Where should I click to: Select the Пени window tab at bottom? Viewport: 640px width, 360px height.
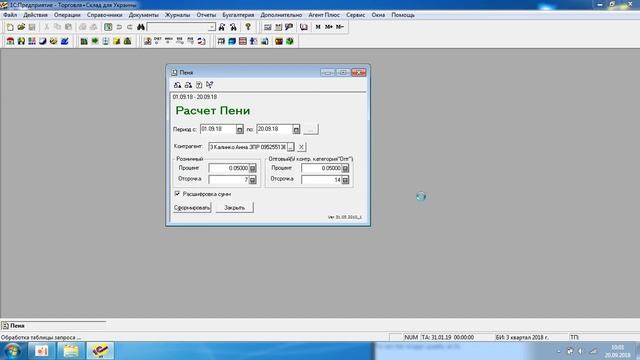click(53, 326)
